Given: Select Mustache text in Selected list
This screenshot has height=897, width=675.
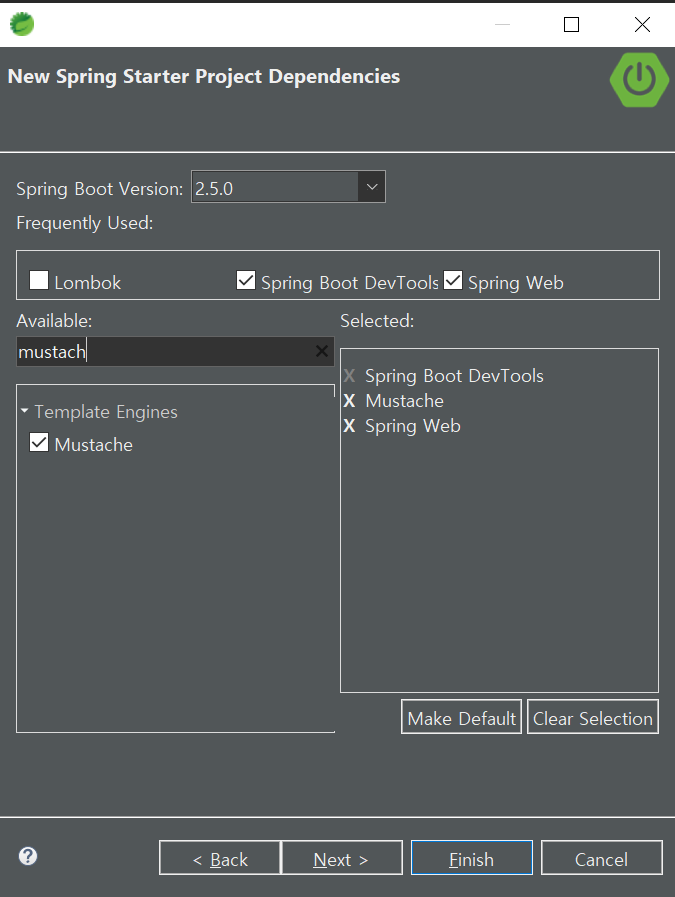Looking at the screenshot, I should 404,401.
